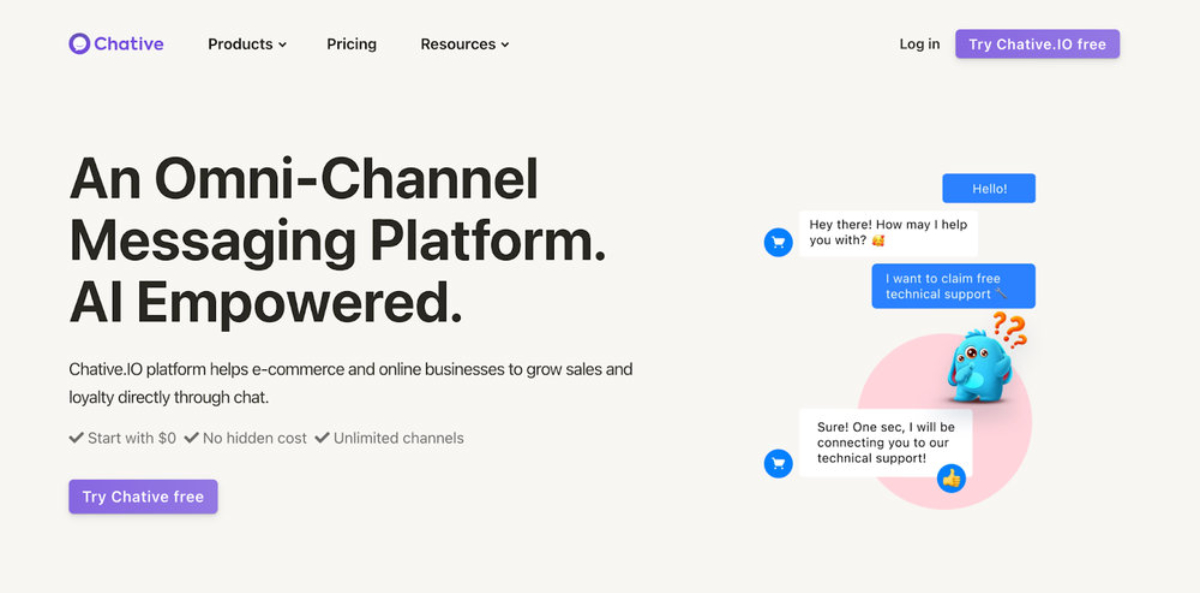Open the Products dropdown menu

(x=246, y=44)
